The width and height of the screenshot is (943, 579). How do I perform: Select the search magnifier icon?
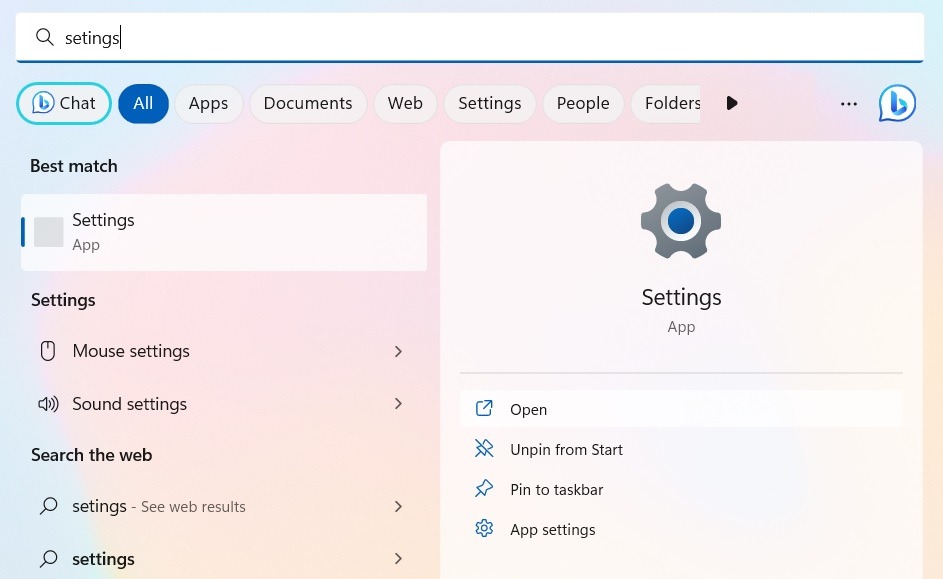(x=45, y=37)
